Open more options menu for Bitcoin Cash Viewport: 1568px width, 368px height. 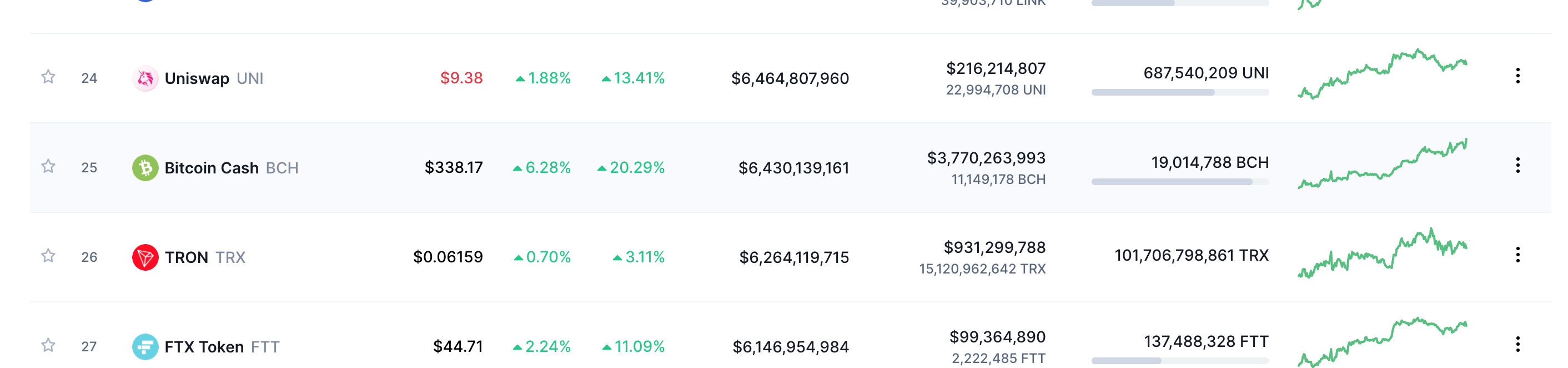click(x=1517, y=165)
